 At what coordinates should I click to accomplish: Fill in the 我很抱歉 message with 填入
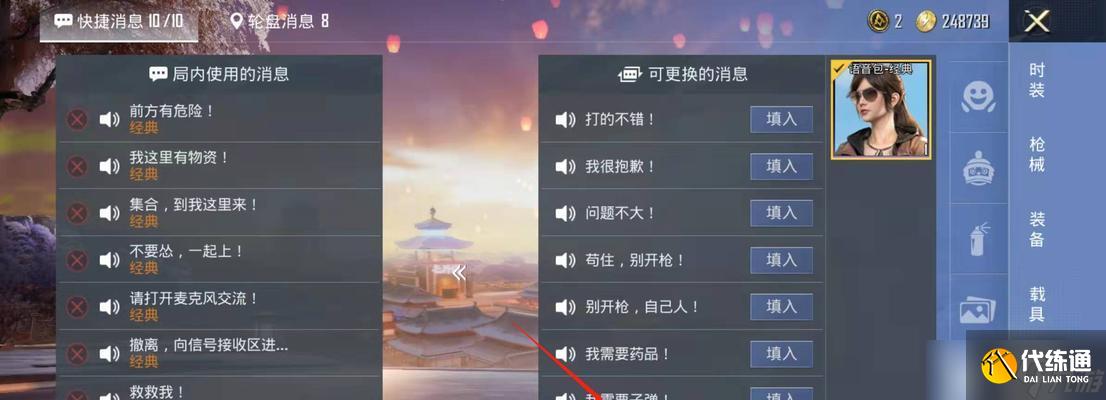pos(781,166)
